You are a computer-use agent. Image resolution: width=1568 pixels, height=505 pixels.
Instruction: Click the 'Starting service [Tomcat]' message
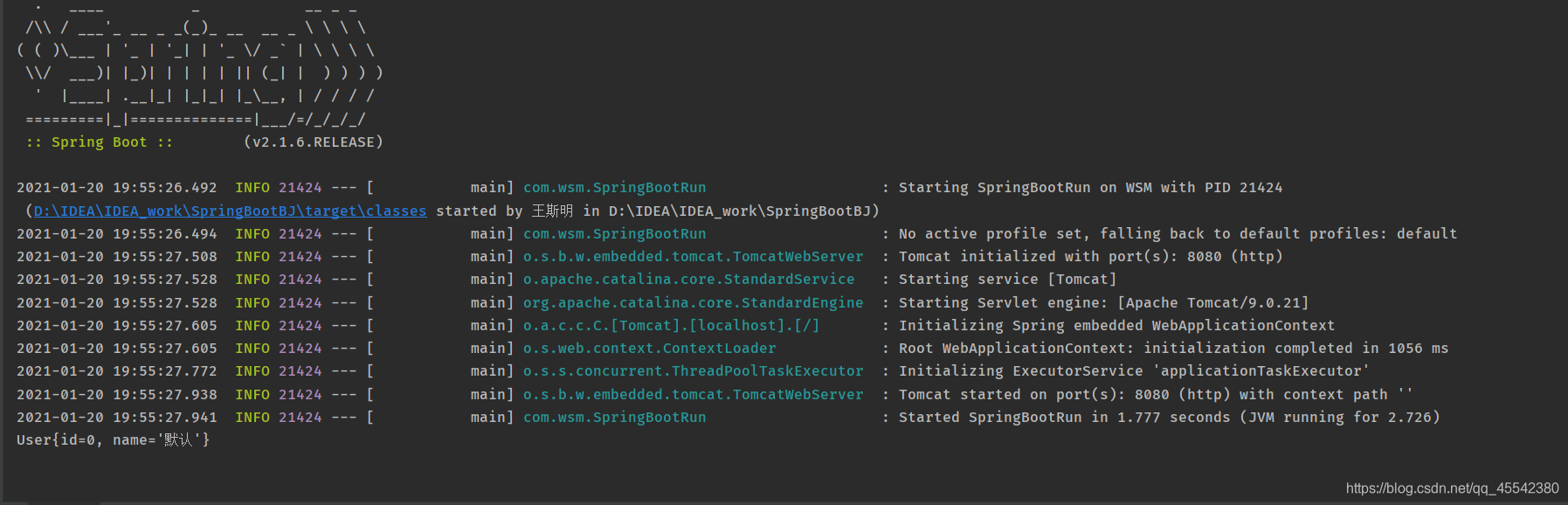coord(1007,280)
